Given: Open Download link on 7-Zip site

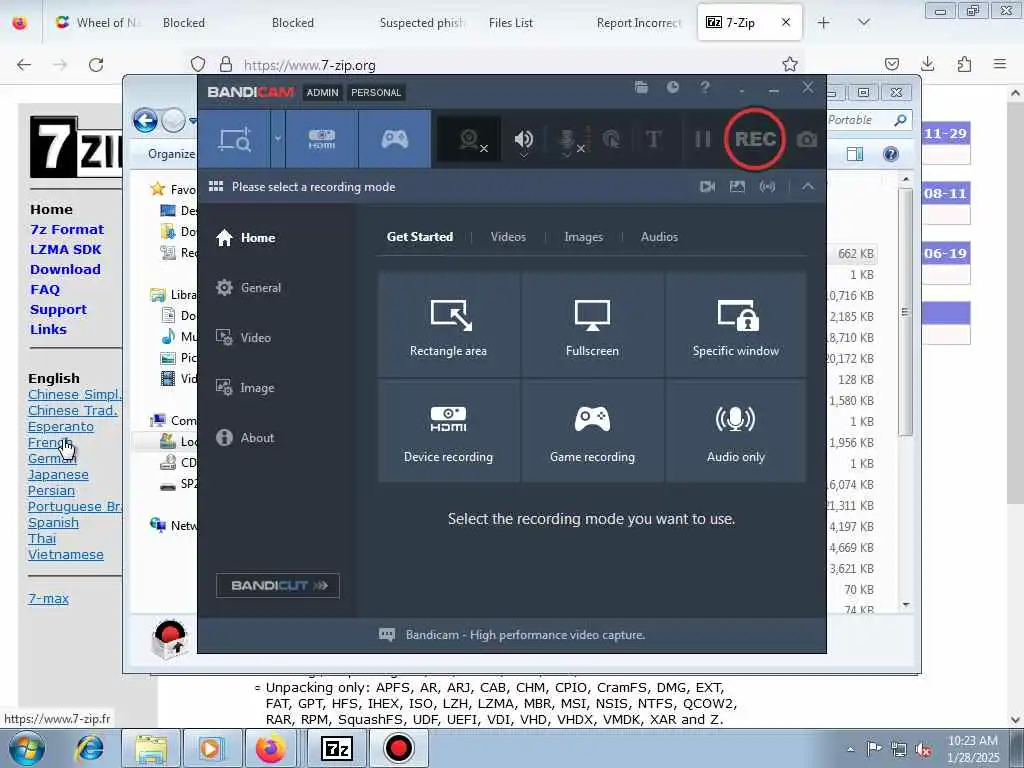Looking at the screenshot, I should pos(65,270).
